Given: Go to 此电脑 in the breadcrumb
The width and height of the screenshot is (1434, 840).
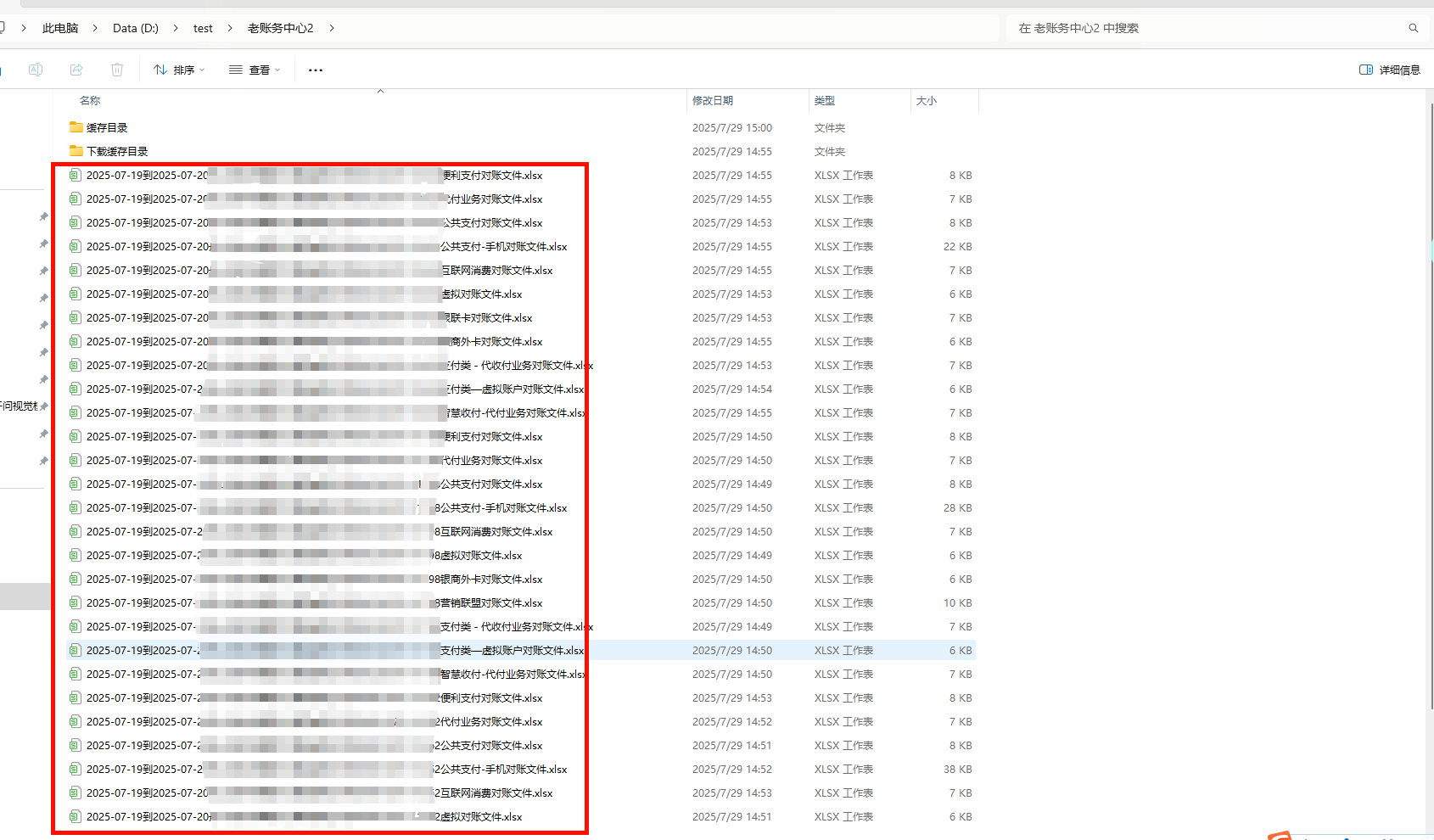Looking at the screenshot, I should pyautogui.click(x=60, y=28).
